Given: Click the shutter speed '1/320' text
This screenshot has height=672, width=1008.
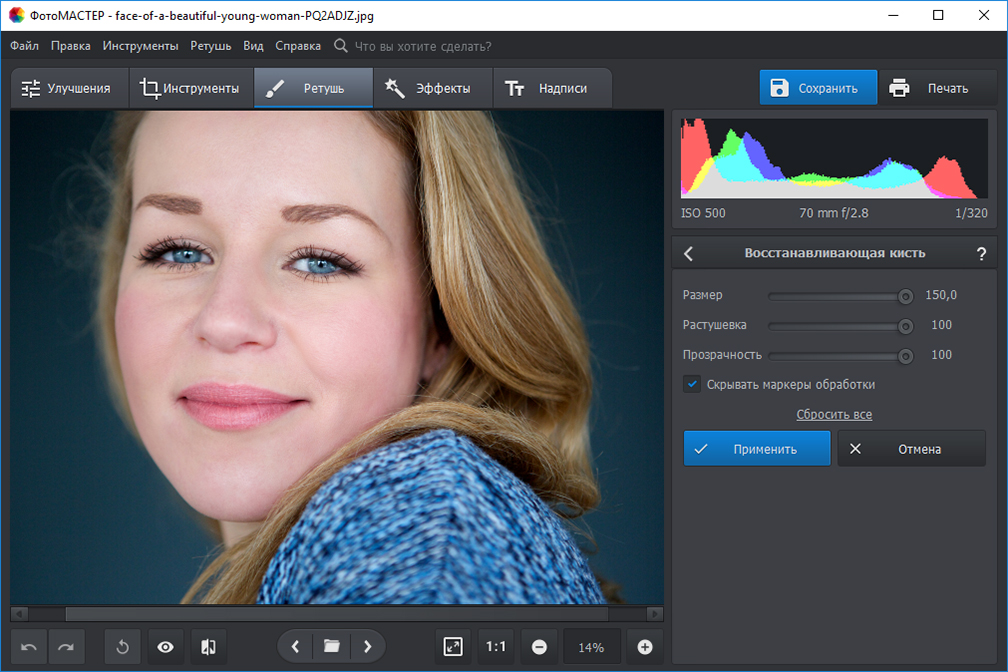Looking at the screenshot, I should [971, 213].
